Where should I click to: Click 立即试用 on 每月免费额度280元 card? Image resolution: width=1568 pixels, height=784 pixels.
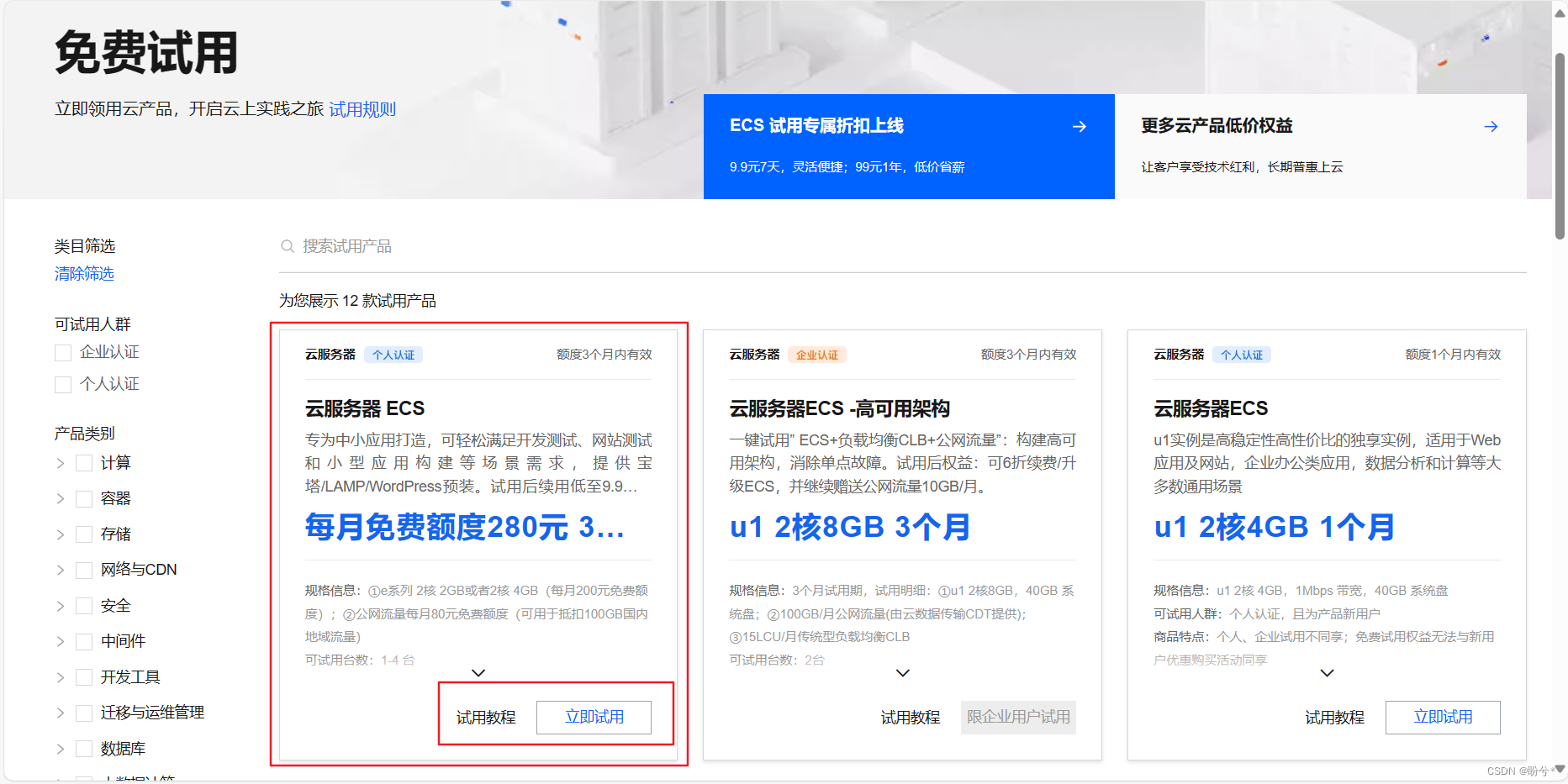594,718
